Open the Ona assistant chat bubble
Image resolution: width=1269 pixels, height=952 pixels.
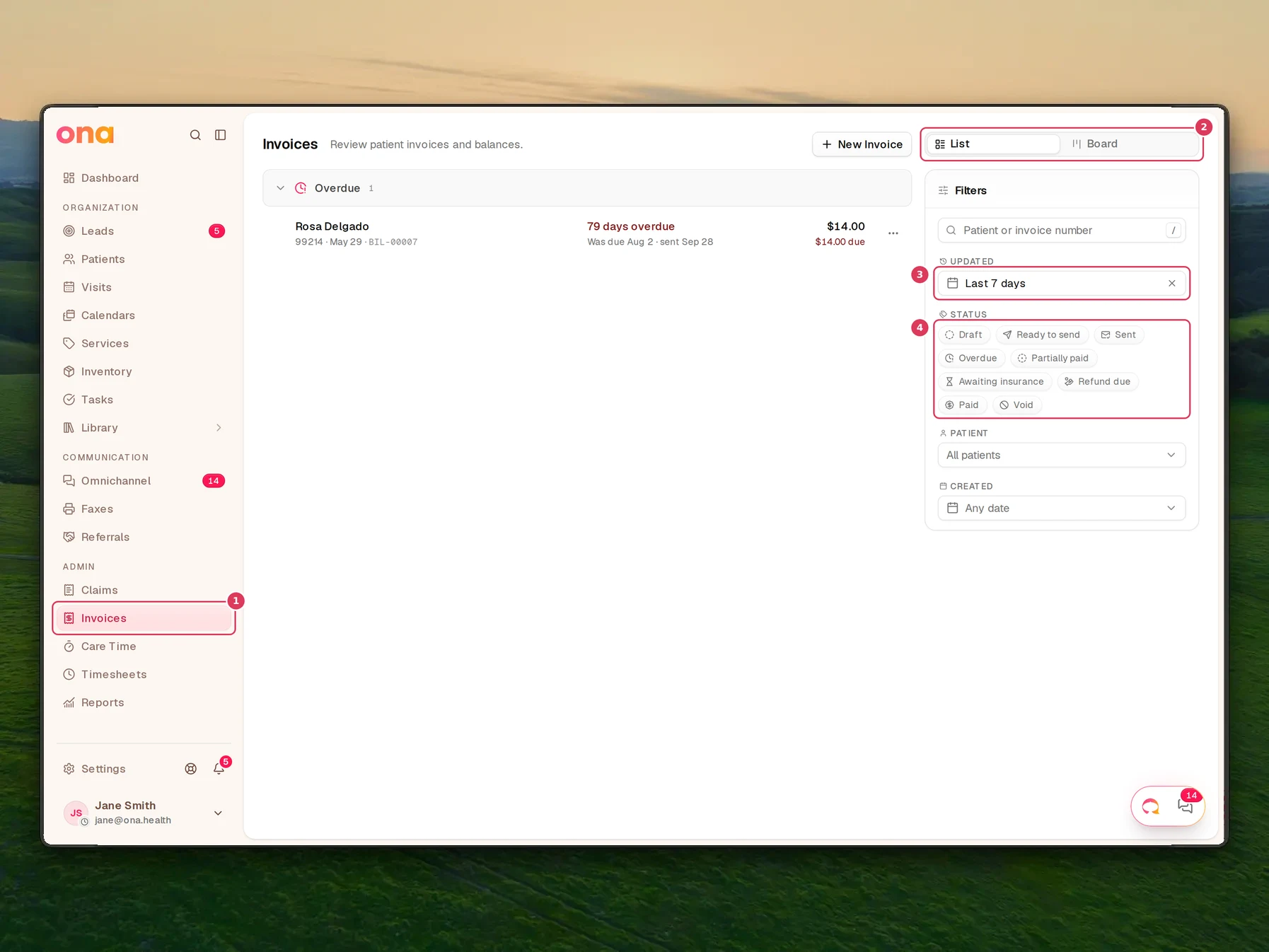click(1151, 806)
